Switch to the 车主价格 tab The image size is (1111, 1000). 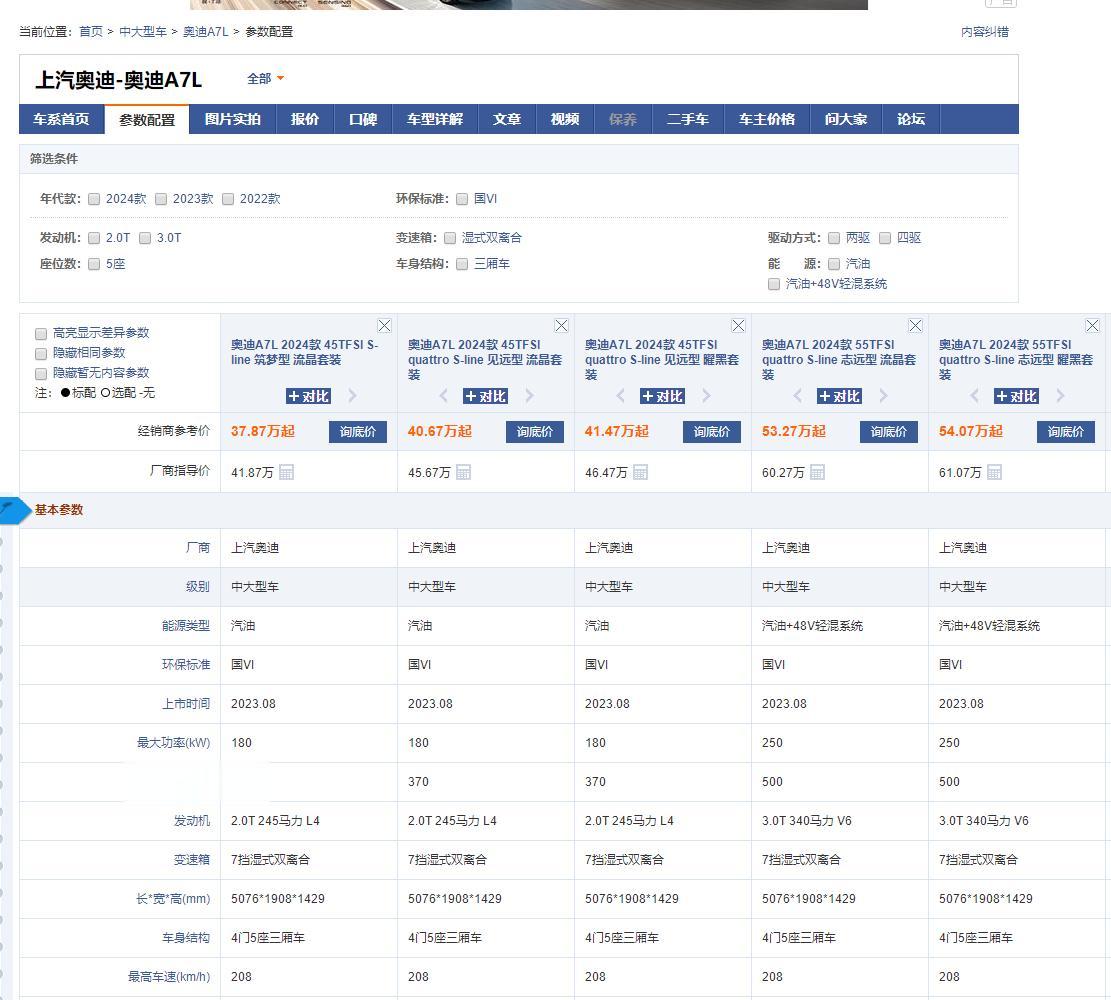[767, 119]
